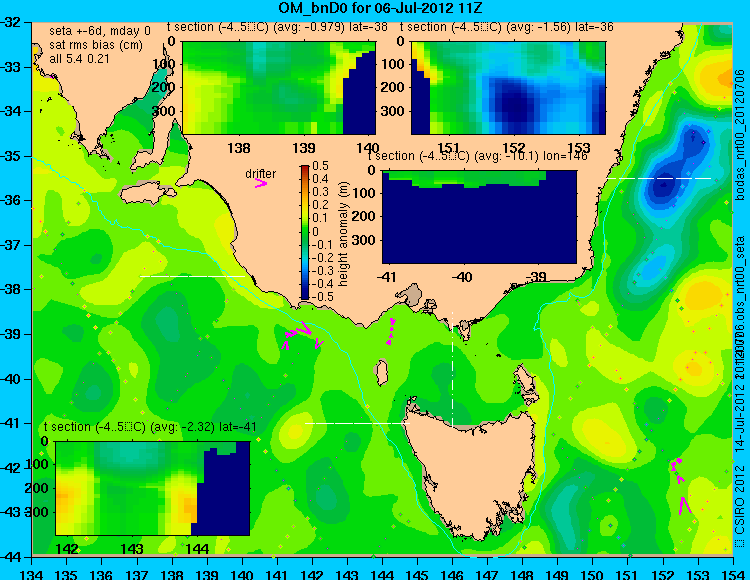Click the 'CSIRO 2012' vertical copyright text
The width and height of the screenshot is (750, 580).
coord(740,499)
